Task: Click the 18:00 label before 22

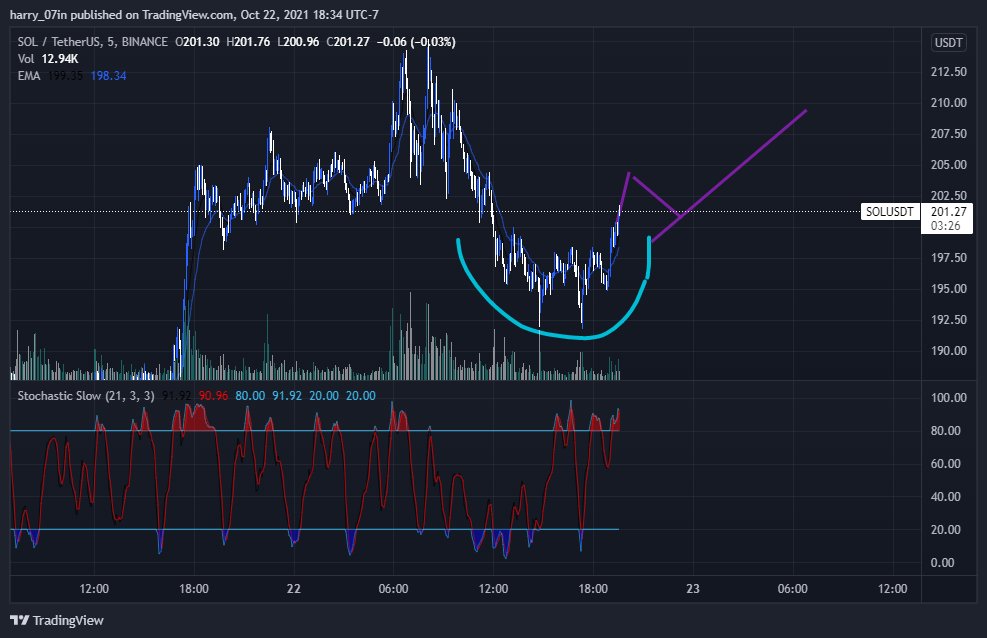Action: 193,589
